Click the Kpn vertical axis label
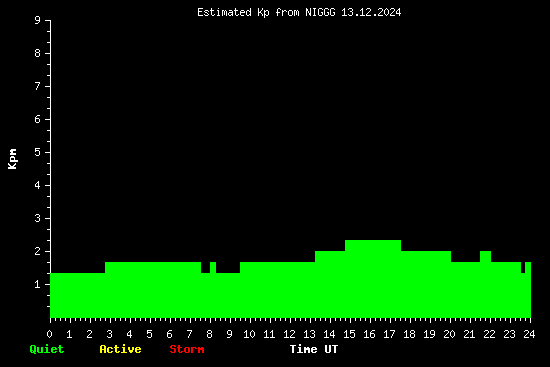The width and height of the screenshot is (550, 367). click(x=12, y=159)
